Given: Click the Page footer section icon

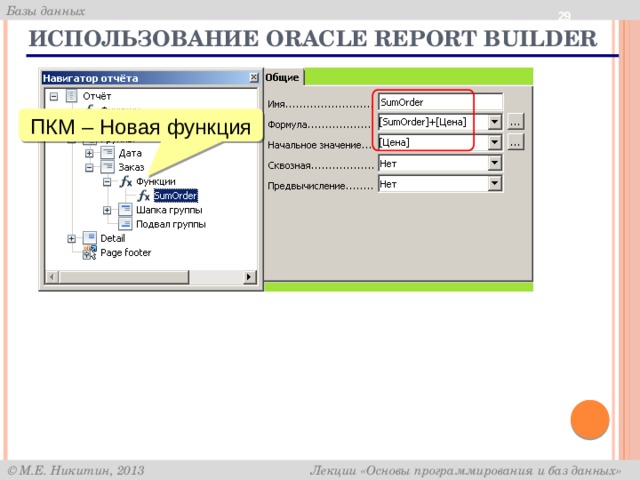Looking at the screenshot, I should [89, 252].
